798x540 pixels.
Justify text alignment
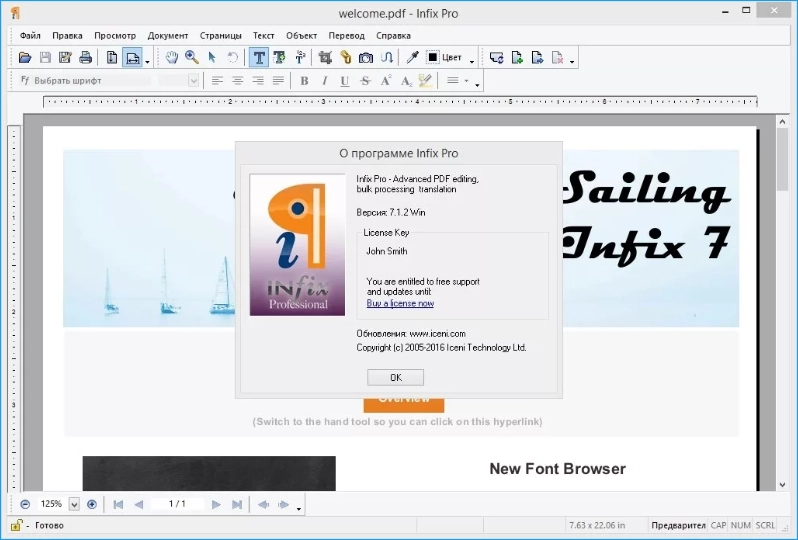278,80
